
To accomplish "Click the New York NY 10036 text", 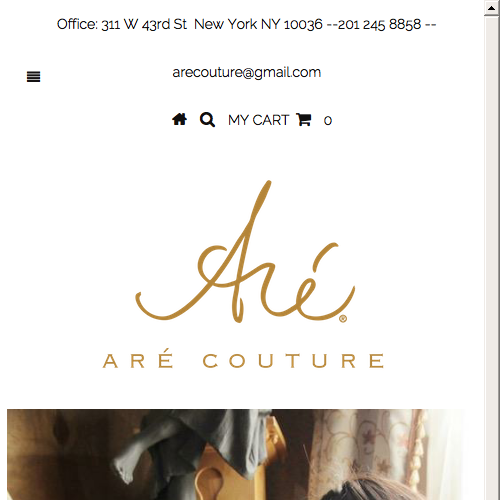I will coord(258,24).
